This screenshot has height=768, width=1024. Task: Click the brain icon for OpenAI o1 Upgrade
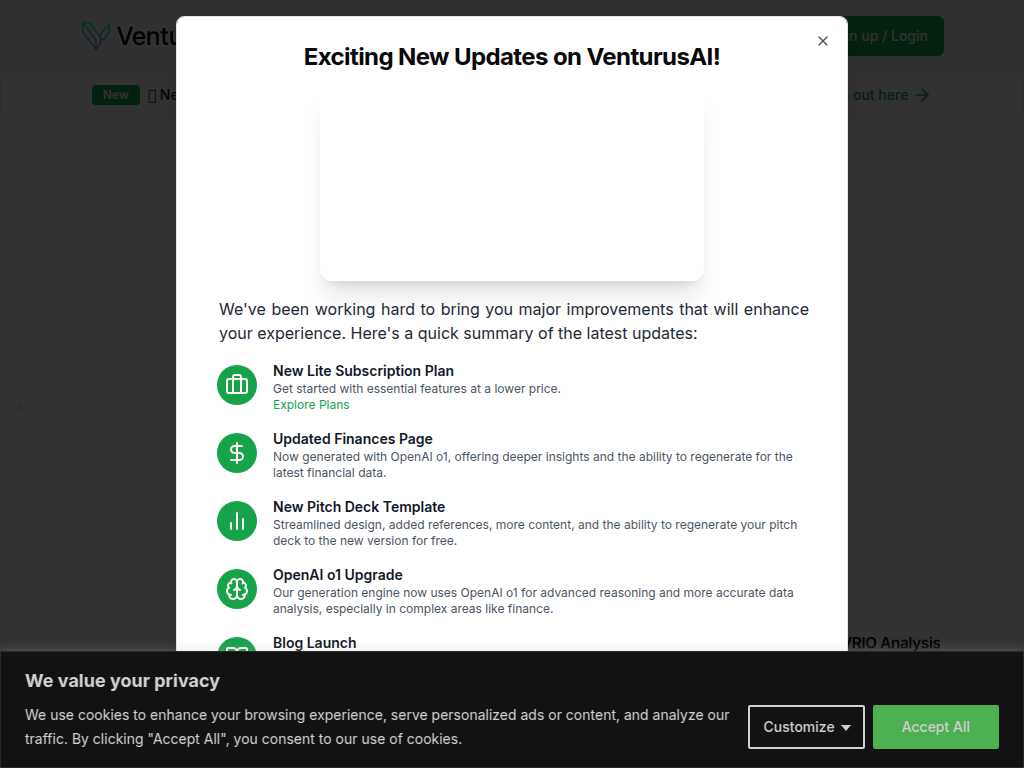coord(236,588)
